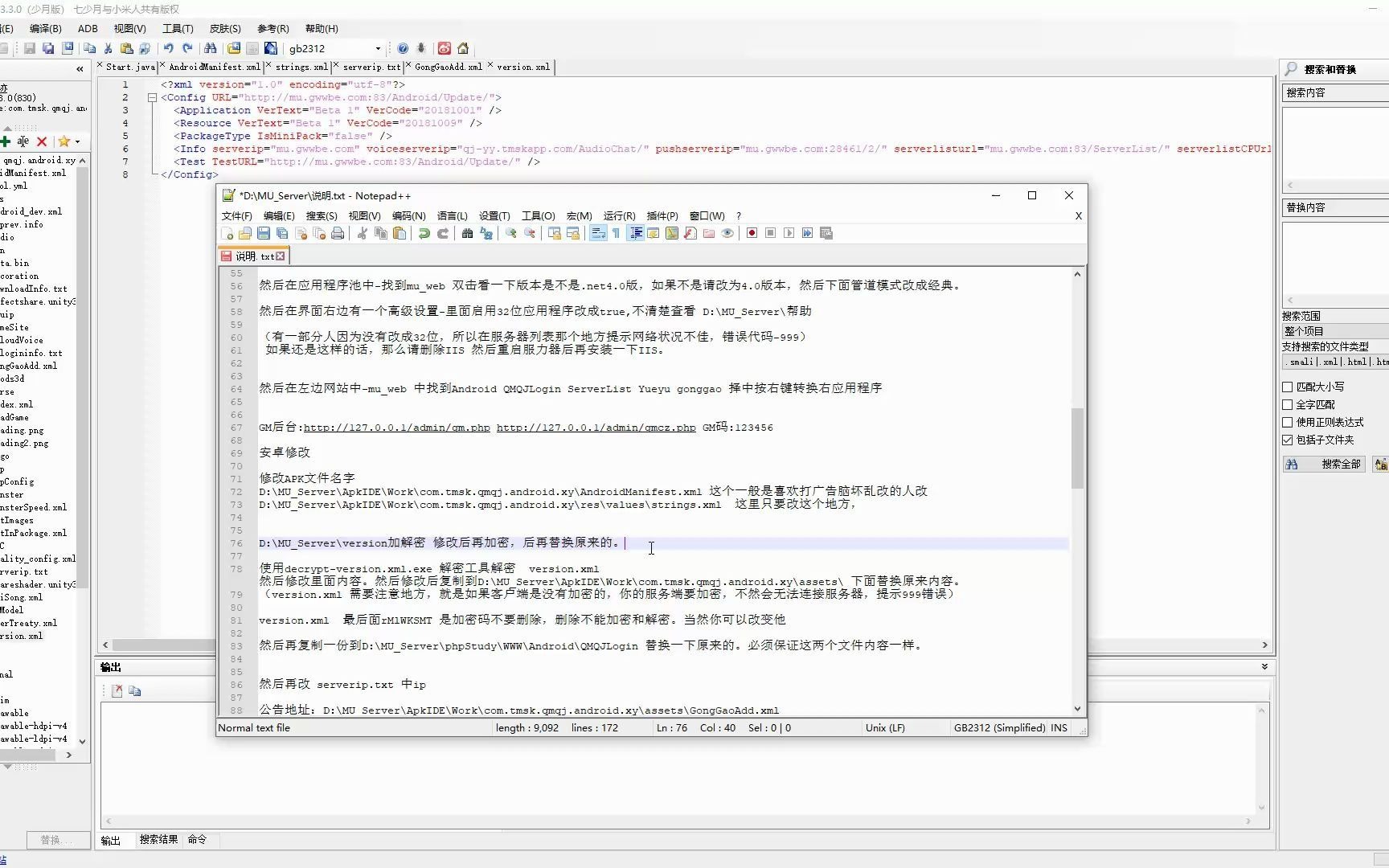Click the blue Help question icon in ApkIDE

click(403, 48)
